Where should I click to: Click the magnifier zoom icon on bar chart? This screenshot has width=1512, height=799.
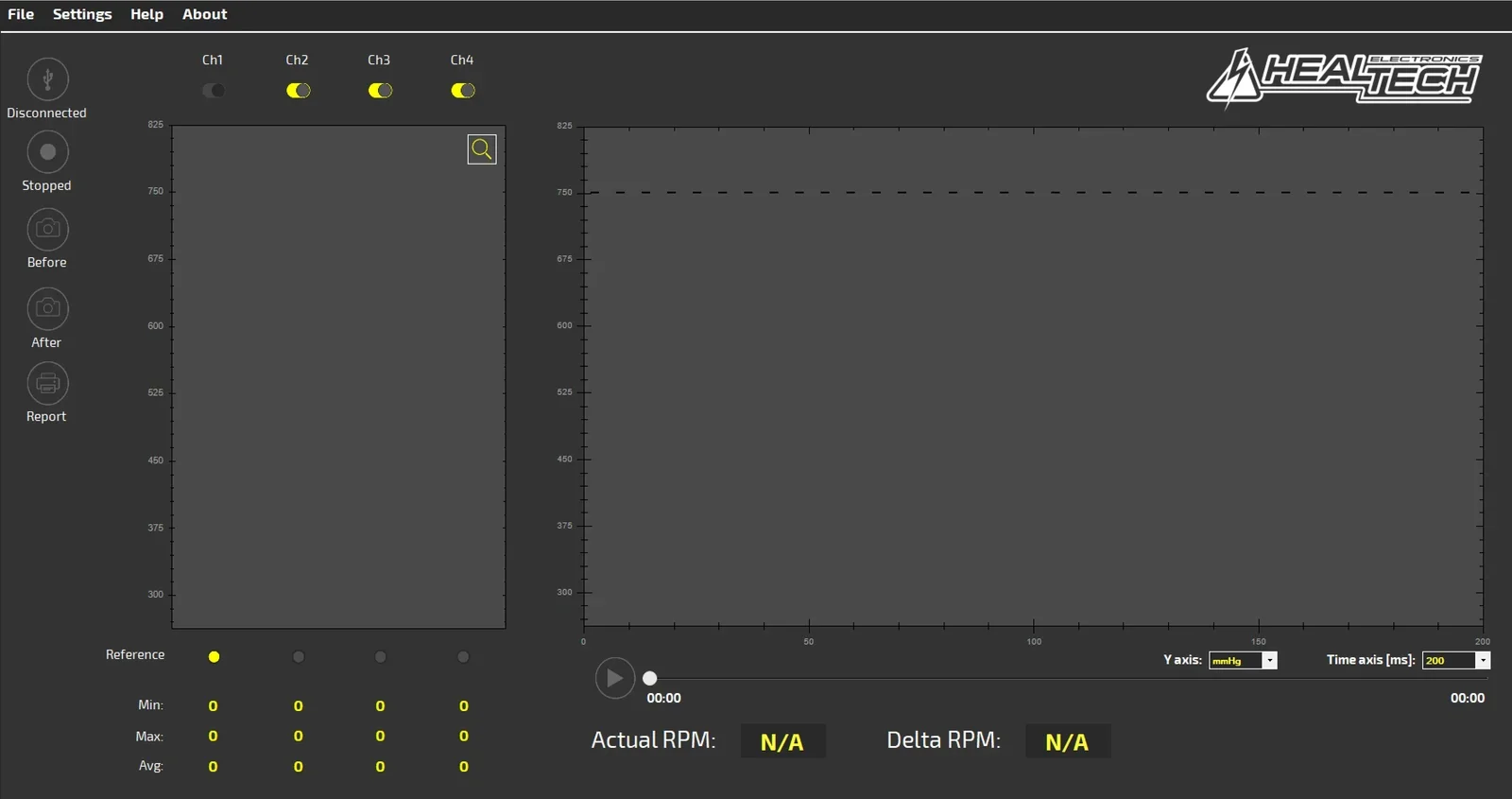pyautogui.click(x=482, y=149)
